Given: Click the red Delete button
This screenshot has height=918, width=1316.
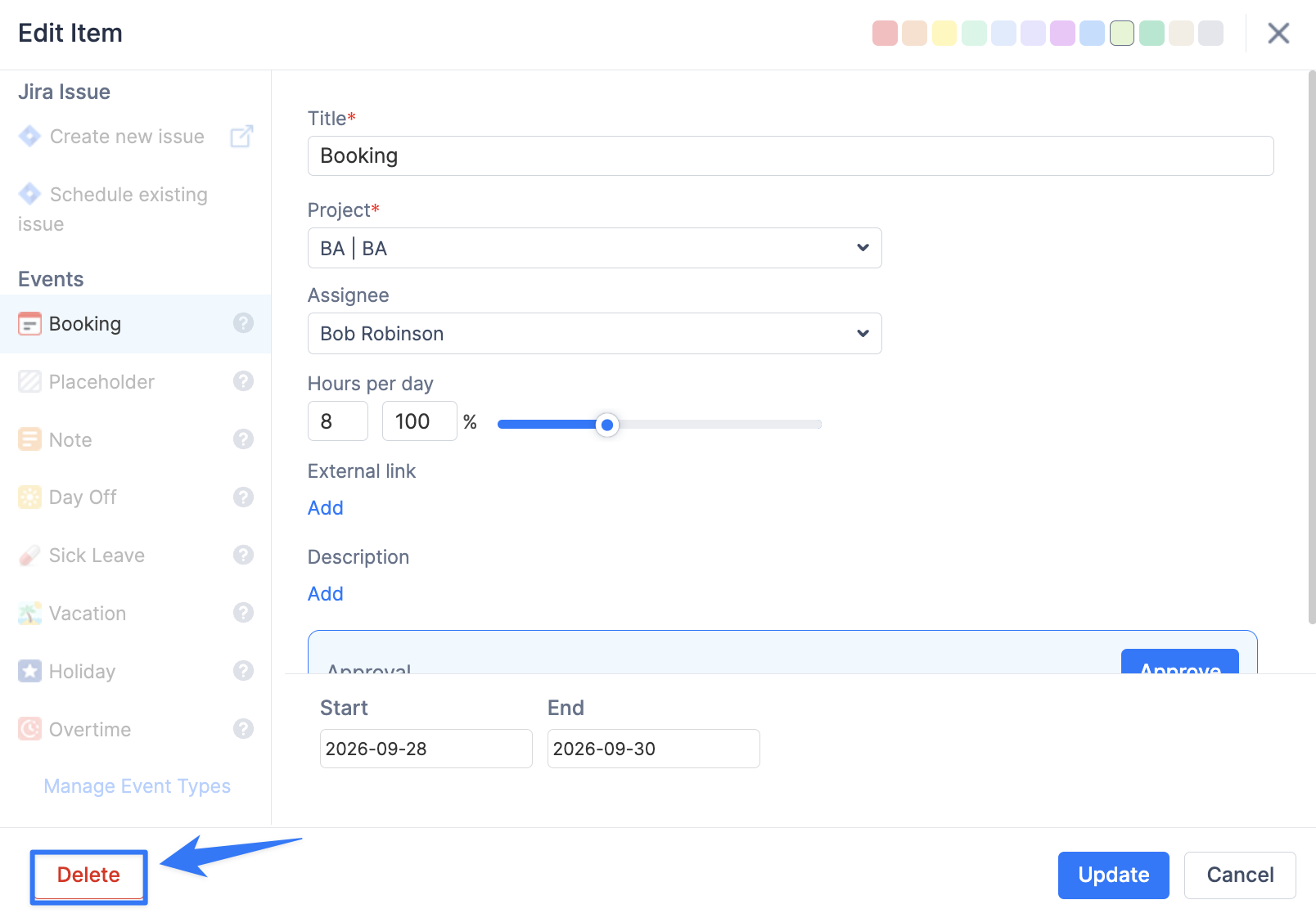Looking at the screenshot, I should click(x=88, y=875).
